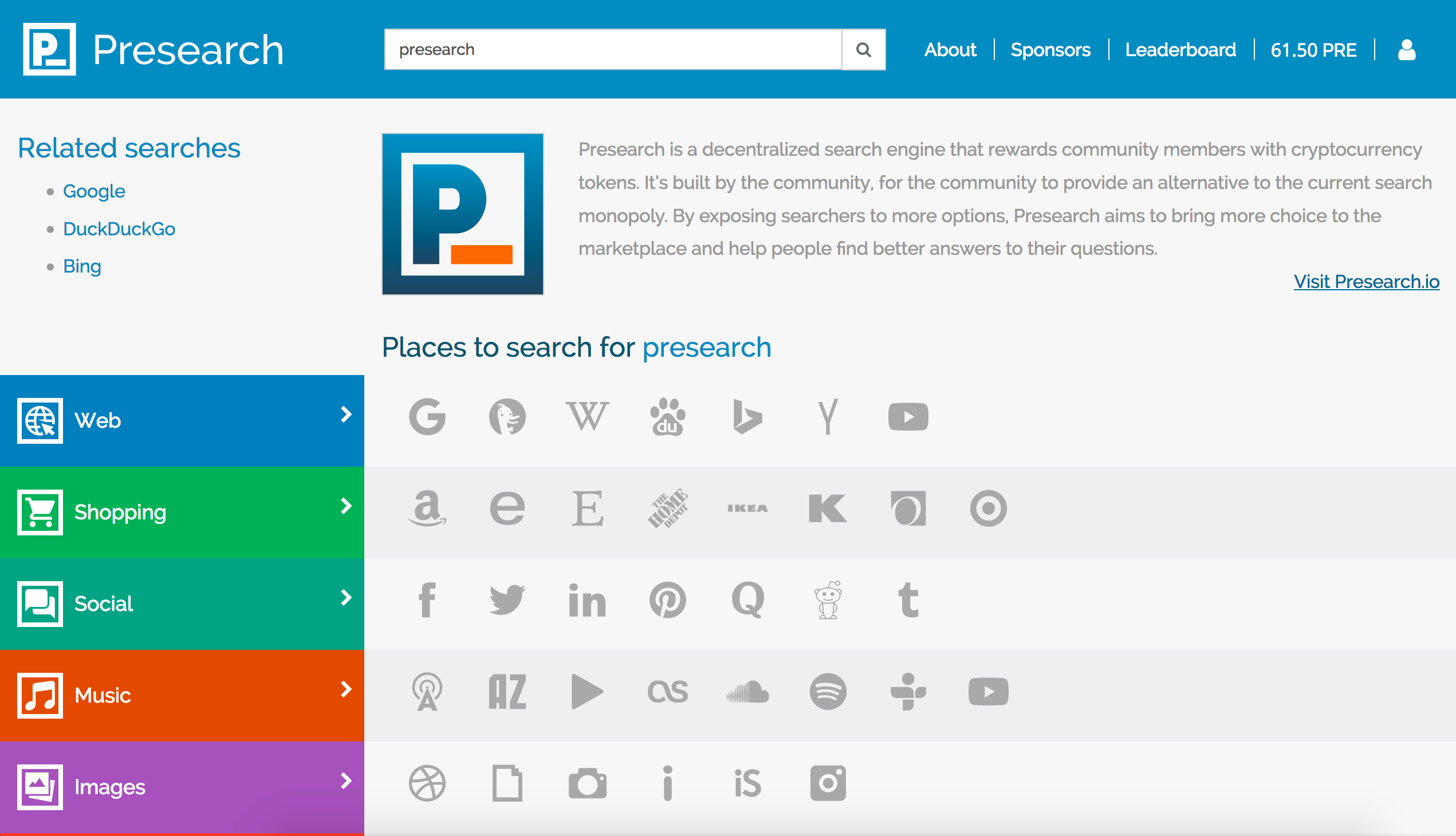Pick the Baidu paw icon
The width and height of the screenshot is (1456, 836).
coord(667,417)
